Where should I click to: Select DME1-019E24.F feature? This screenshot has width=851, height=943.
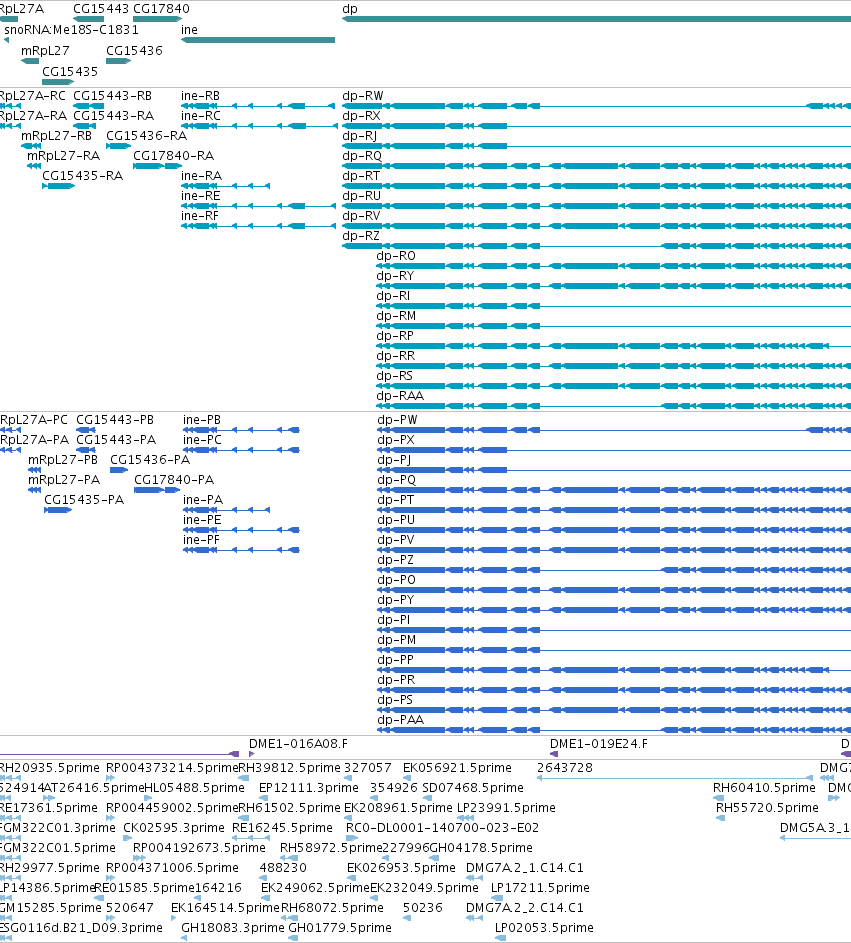(554, 754)
